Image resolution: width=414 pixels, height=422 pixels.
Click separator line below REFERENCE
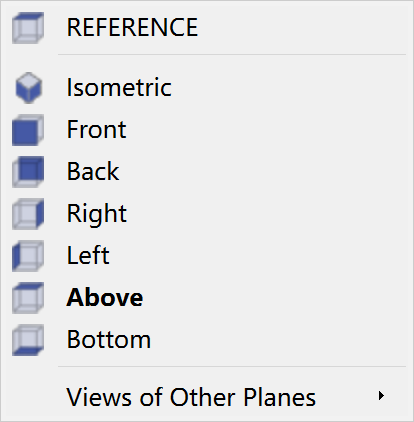pyautogui.click(x=232, y=54)
